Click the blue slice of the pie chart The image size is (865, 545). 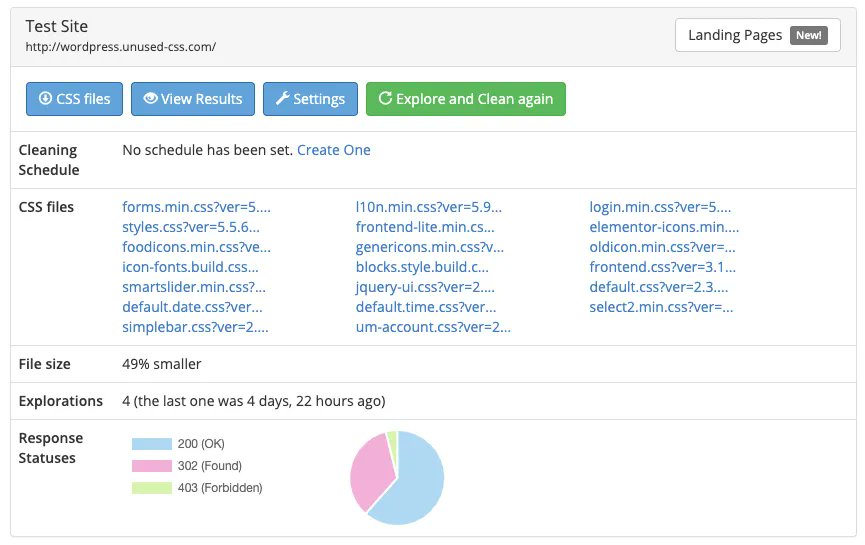(x=419, y=485)
